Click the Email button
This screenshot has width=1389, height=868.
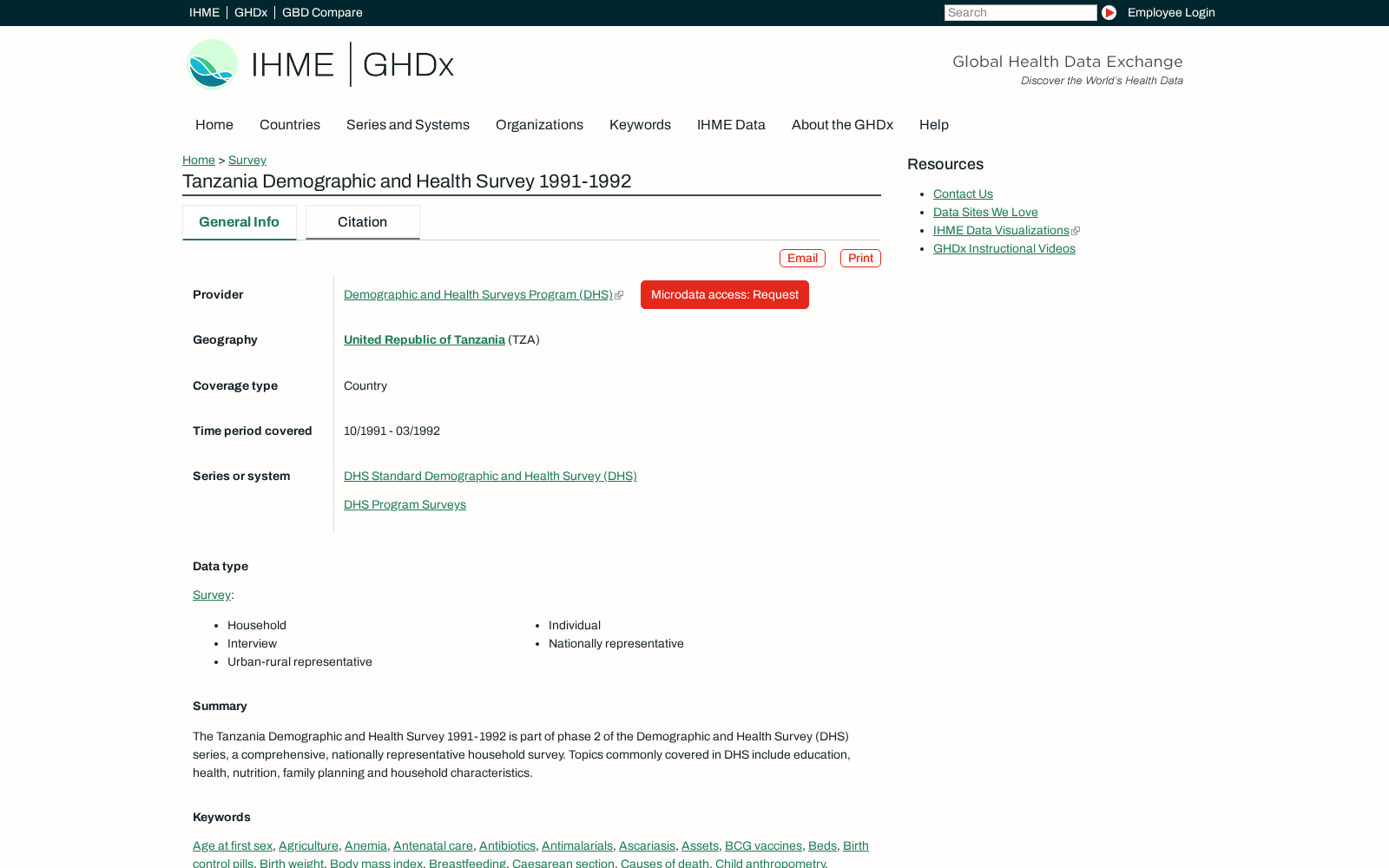tap(802, 258)
